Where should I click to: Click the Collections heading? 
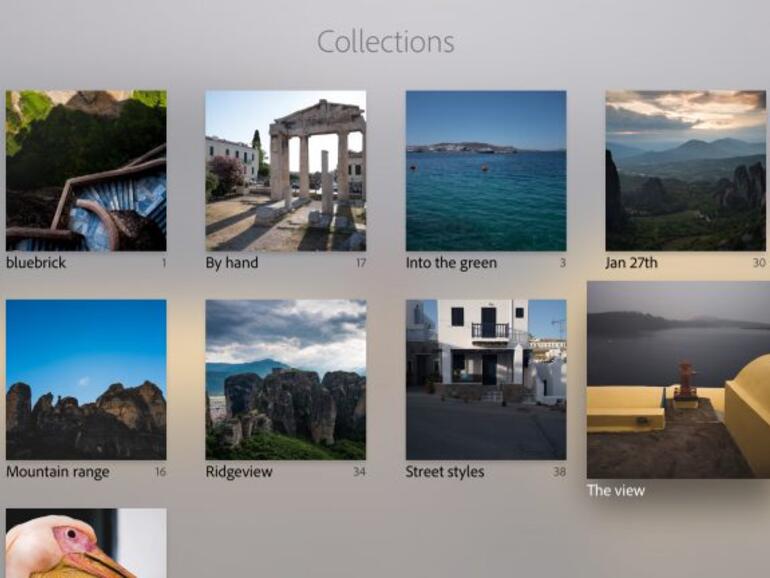click(385, 42)
